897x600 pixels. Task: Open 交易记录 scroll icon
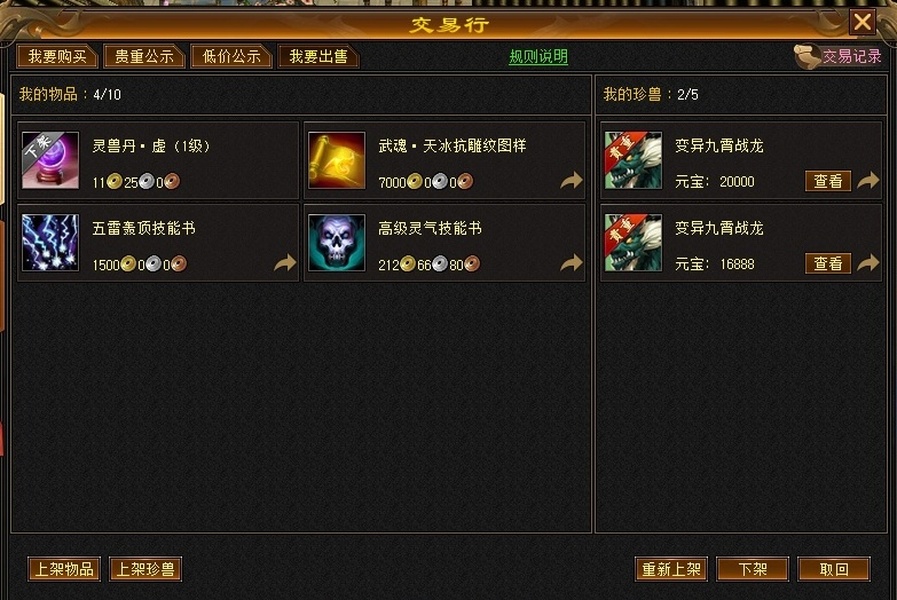[x=807, y=57]
